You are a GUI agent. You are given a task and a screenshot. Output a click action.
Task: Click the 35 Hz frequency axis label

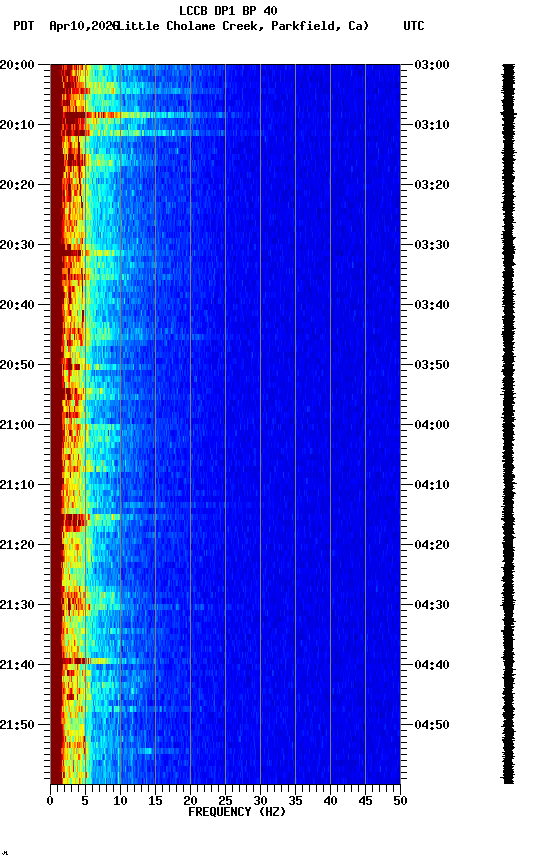tap(295, 801)
